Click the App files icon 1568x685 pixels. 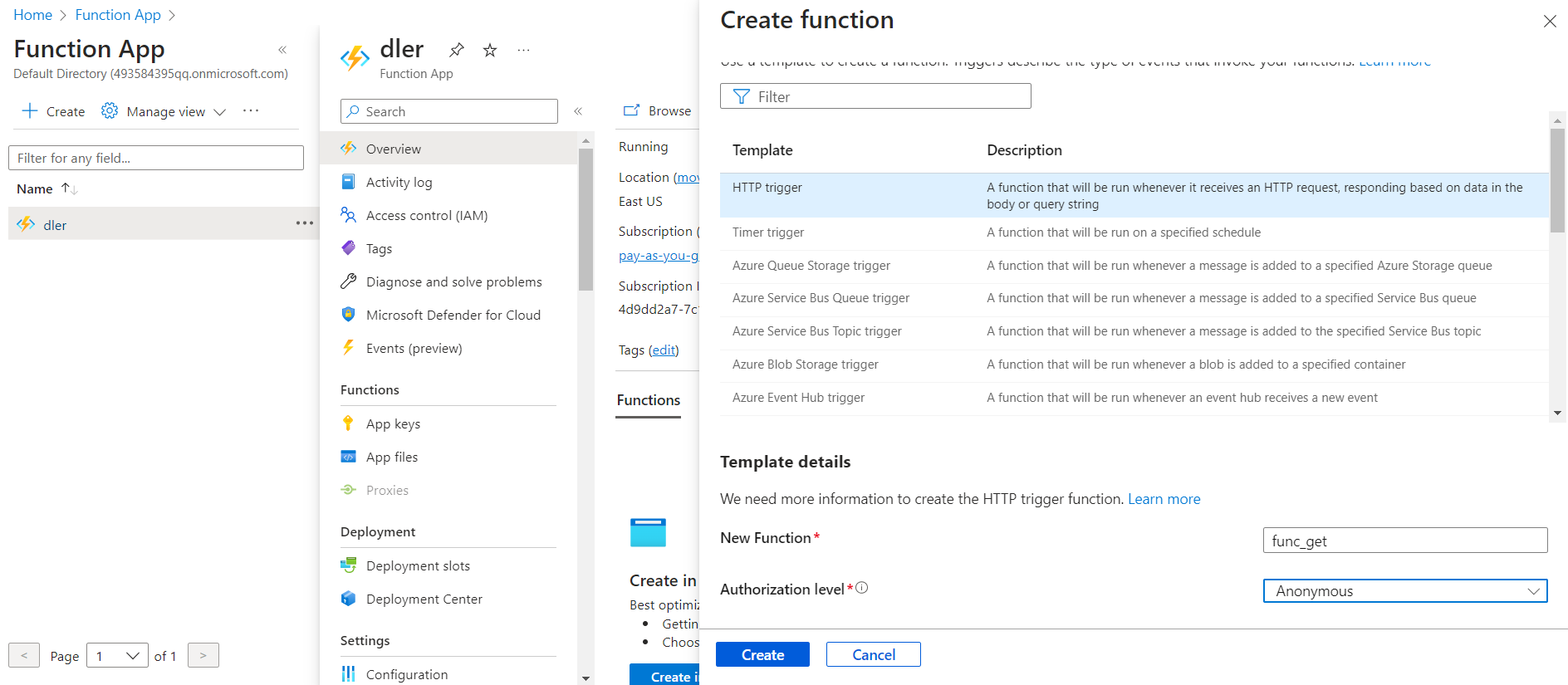(349, 457)
